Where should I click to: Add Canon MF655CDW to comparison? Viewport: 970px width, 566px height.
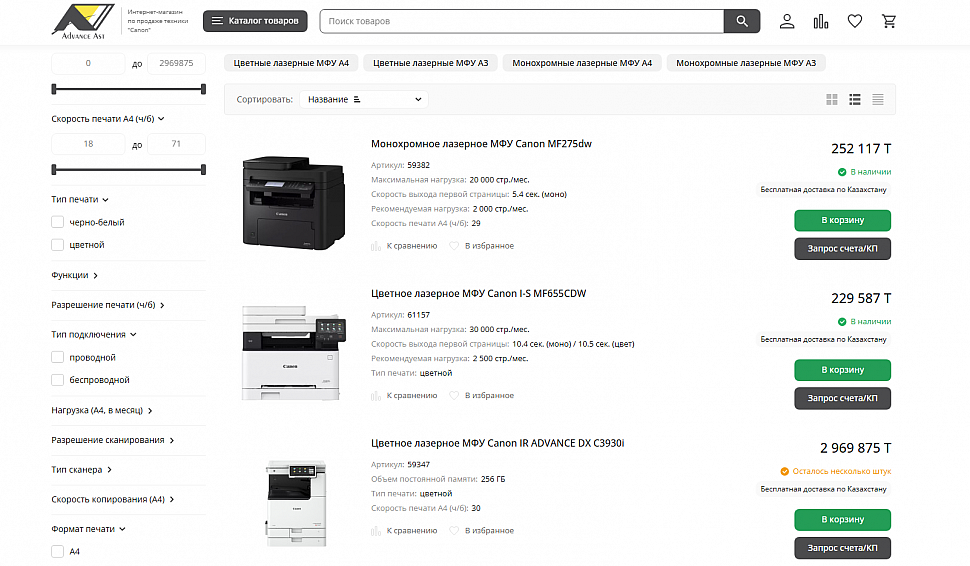404,396
